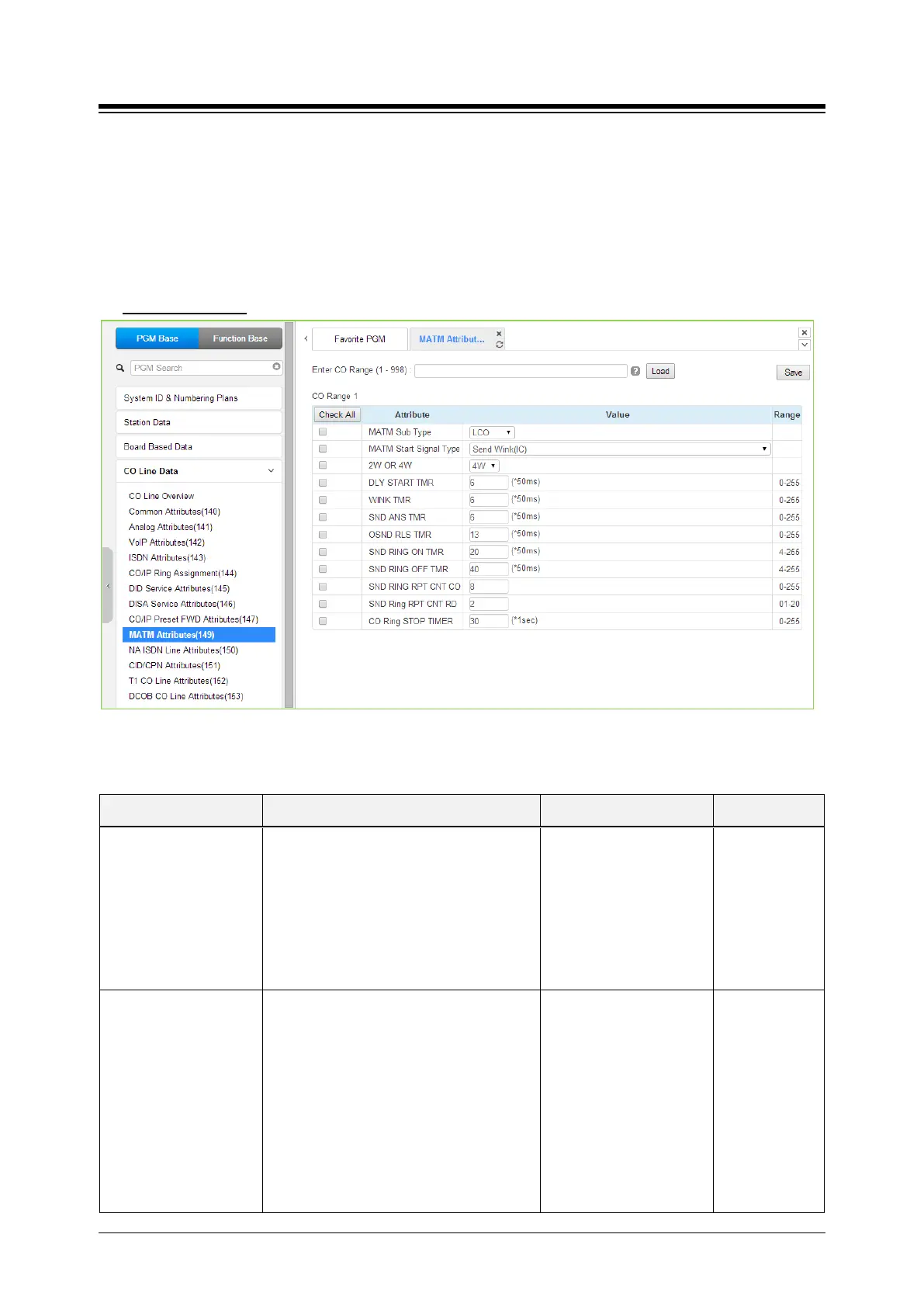Tick the SND RING OFF TMR checkbox
This screenshot has height=1307, width=924.
tap(323, 569)
